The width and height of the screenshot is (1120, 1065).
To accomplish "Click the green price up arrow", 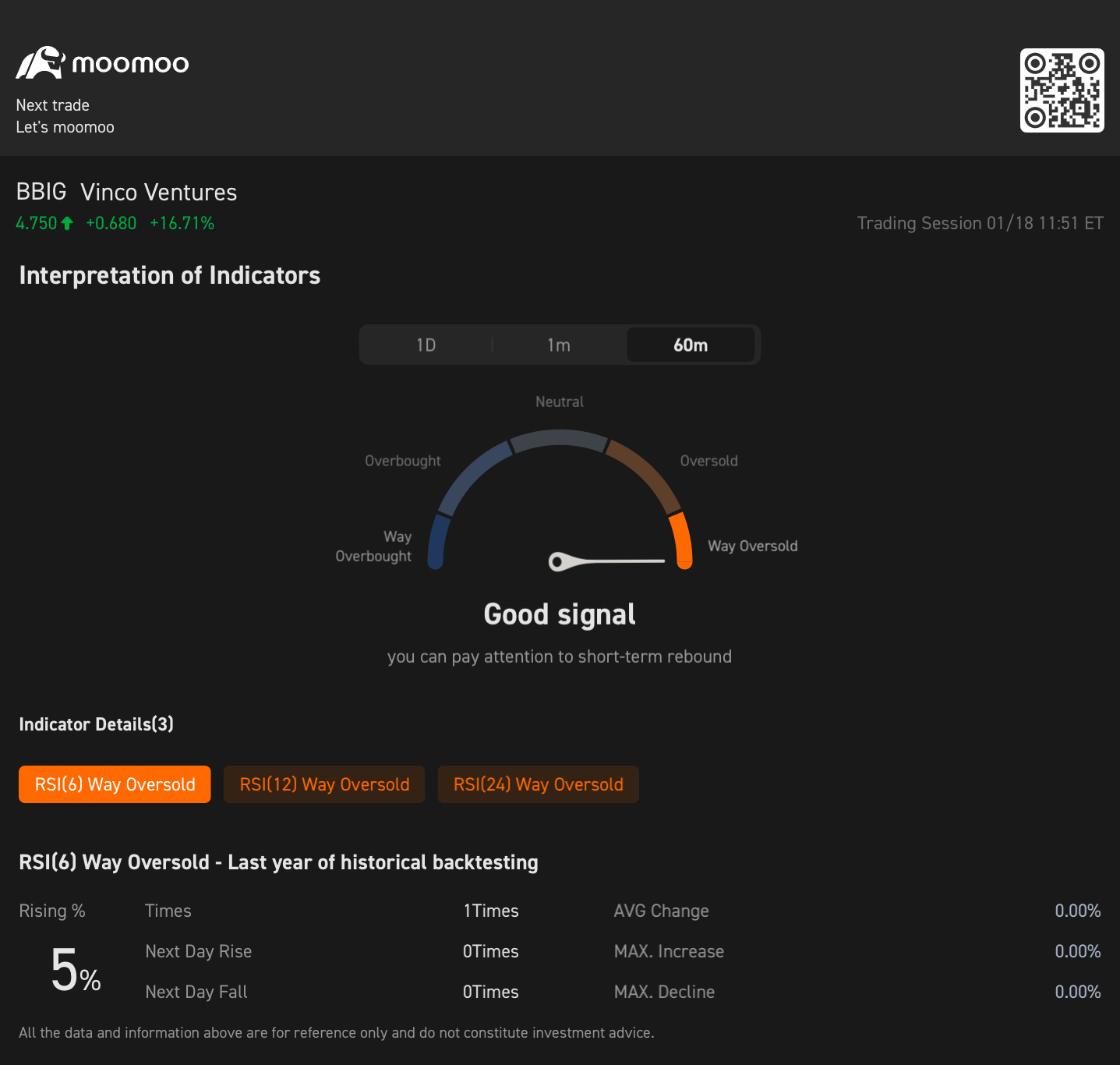I will tap(67, 224).
